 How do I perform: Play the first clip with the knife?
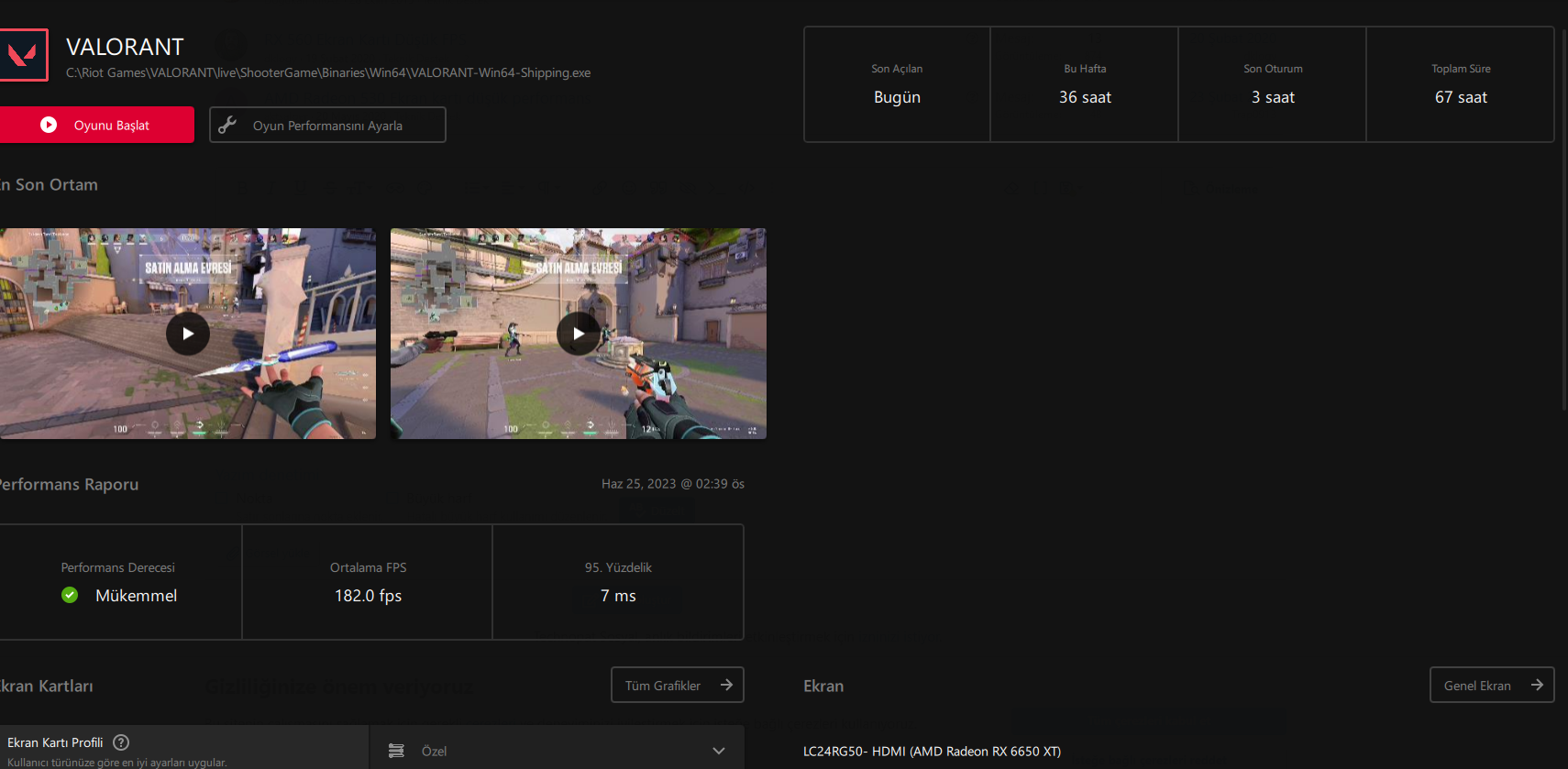tap(188, 334)
